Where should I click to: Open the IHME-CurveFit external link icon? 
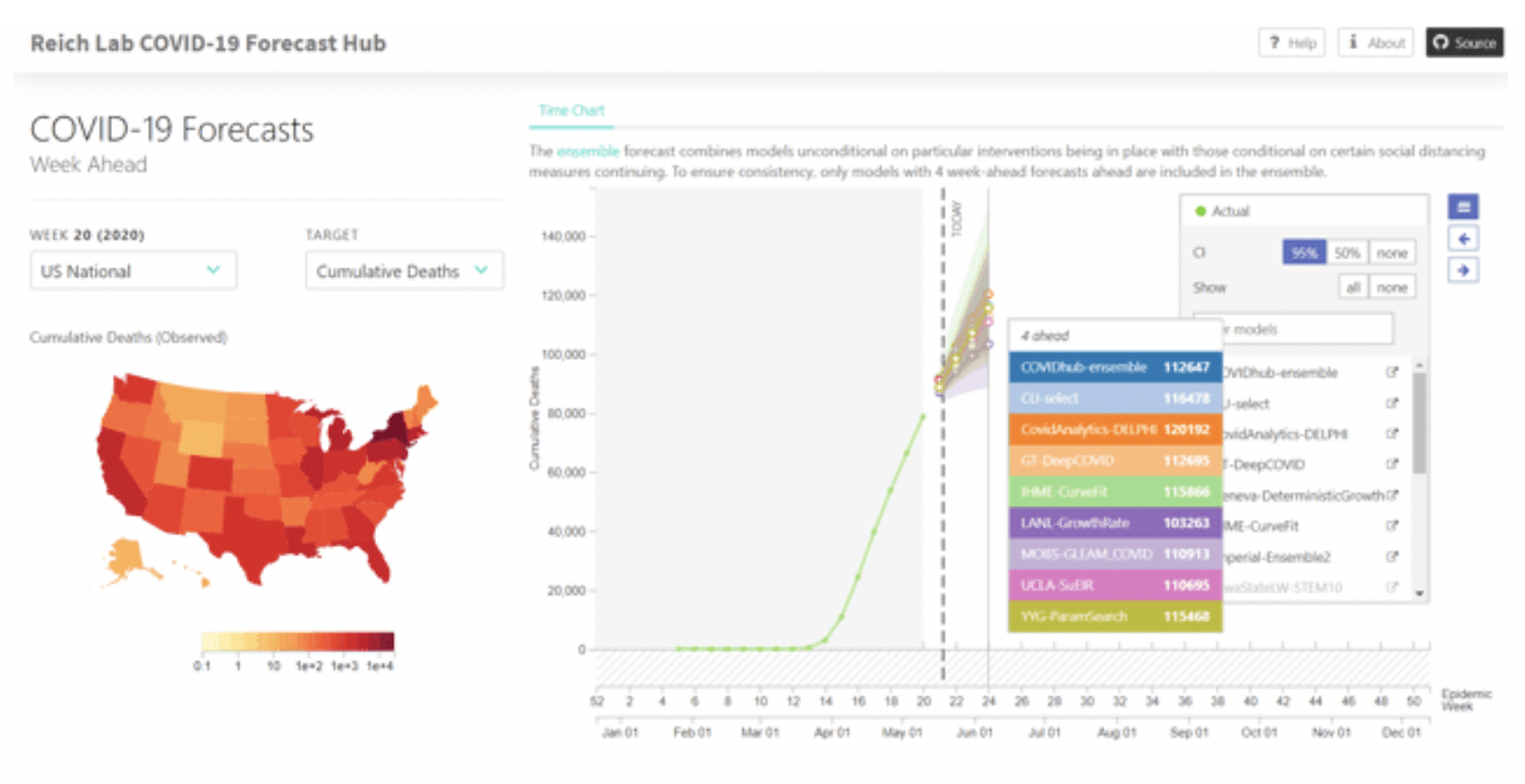[1391, 526]
